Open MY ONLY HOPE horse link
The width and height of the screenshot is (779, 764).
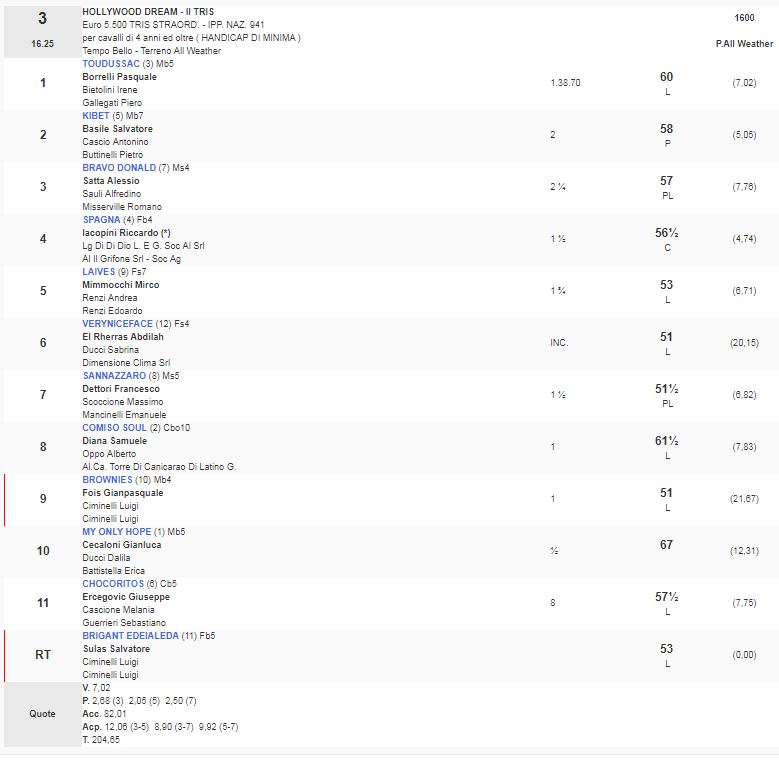(117, 532)
